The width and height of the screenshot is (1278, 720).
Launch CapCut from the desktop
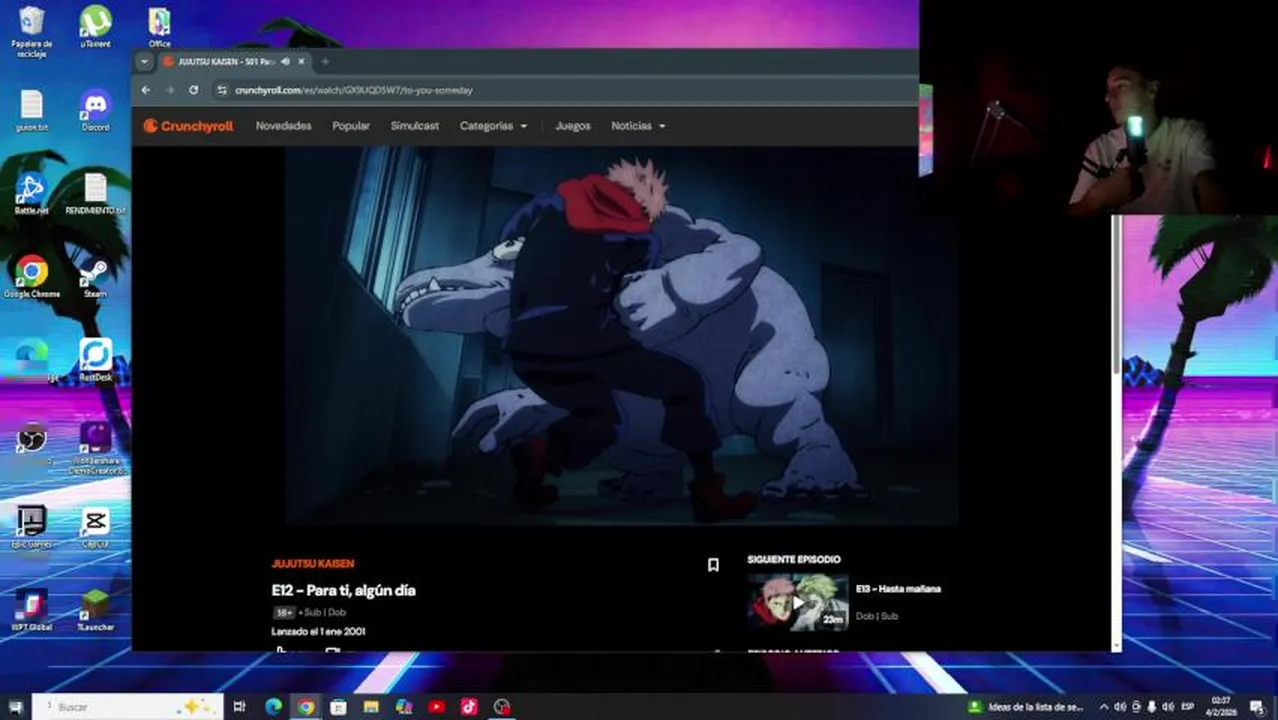point(96,527)
